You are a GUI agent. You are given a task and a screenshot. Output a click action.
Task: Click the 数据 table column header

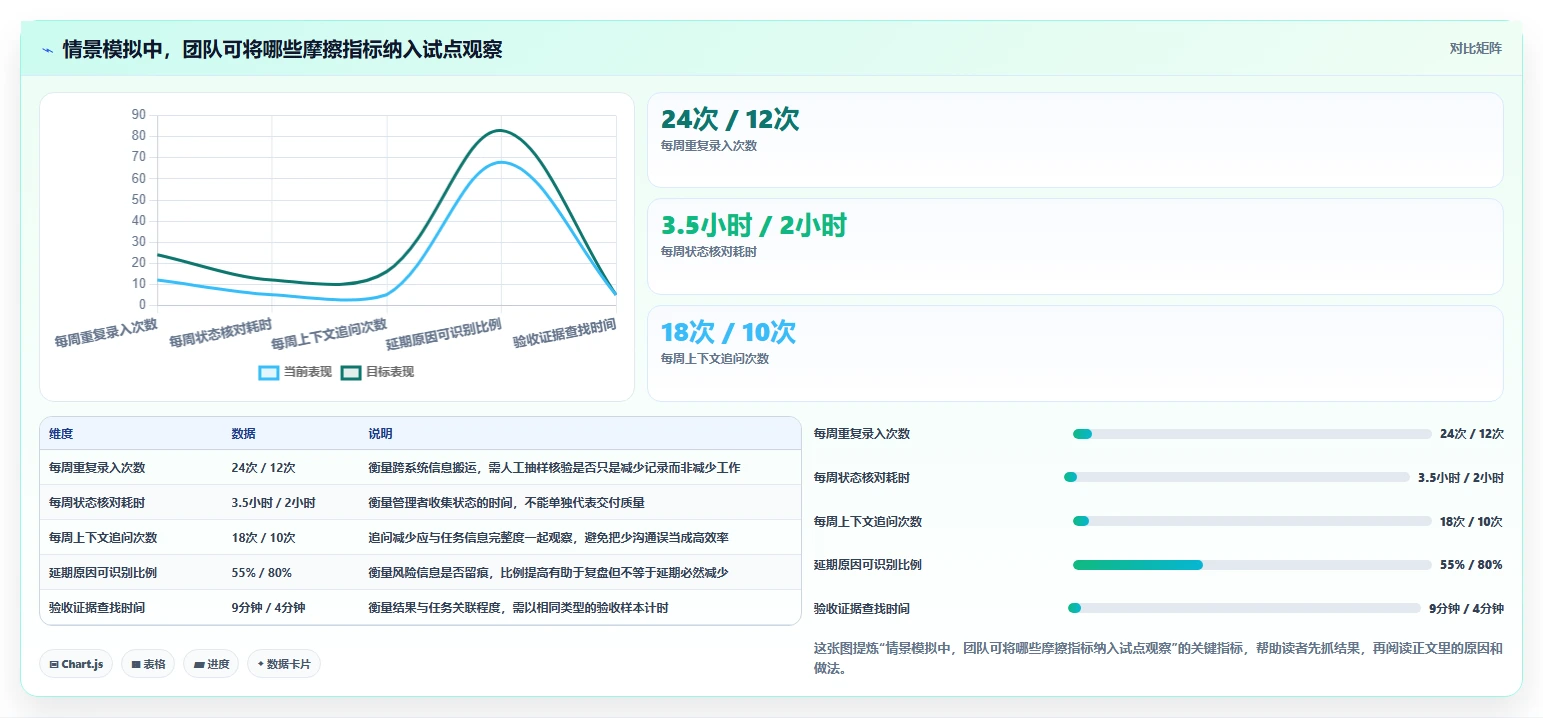coord(244,434)
